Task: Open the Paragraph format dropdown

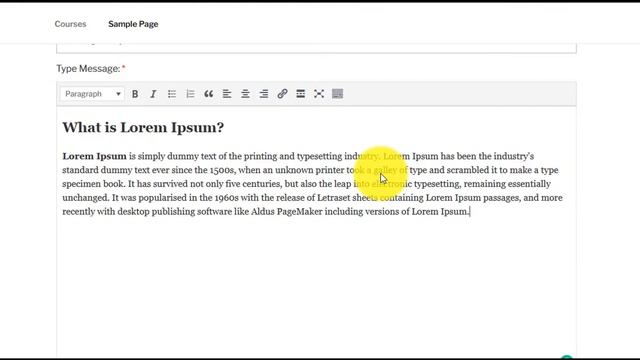Action: 92,94
